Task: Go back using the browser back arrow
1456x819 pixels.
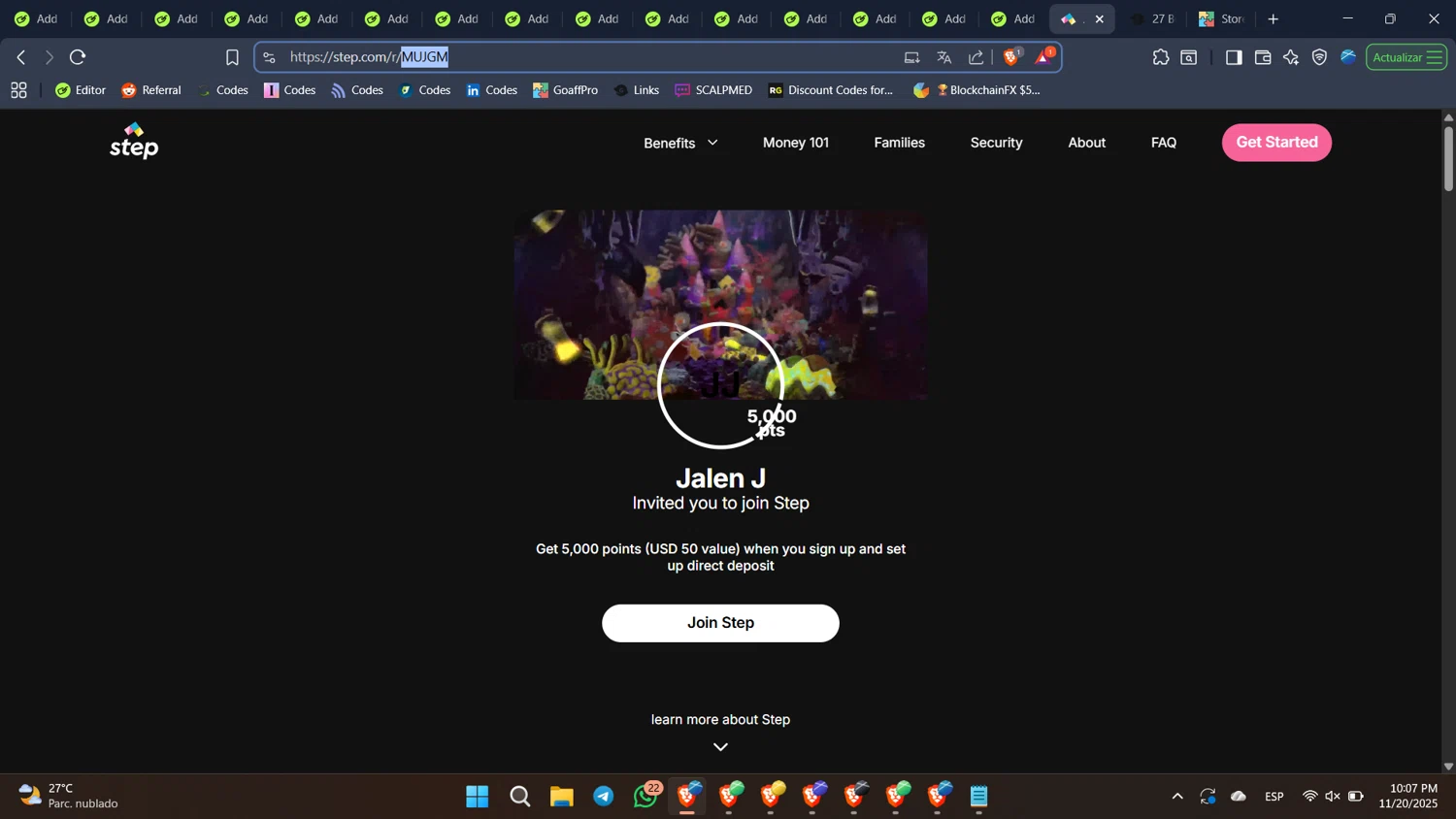Action: point(21,57)
